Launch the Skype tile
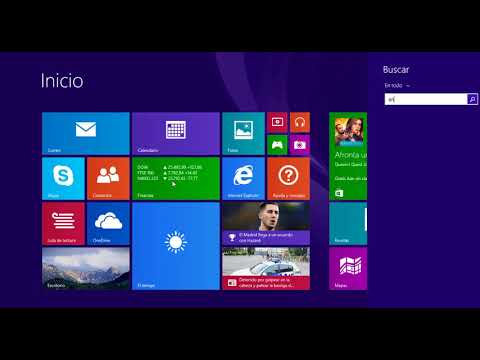The image size is (480, 360). [x=63, y=179]
